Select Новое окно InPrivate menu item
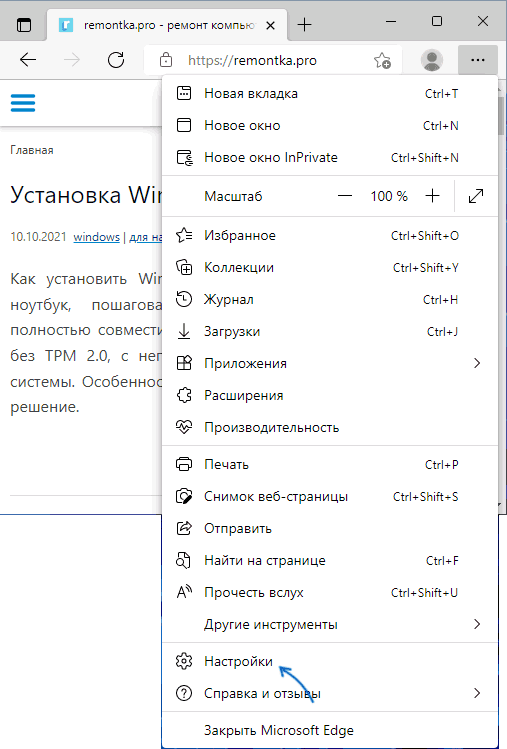The width and height of the screenshot is (507, 749). [x=330, y=158]
